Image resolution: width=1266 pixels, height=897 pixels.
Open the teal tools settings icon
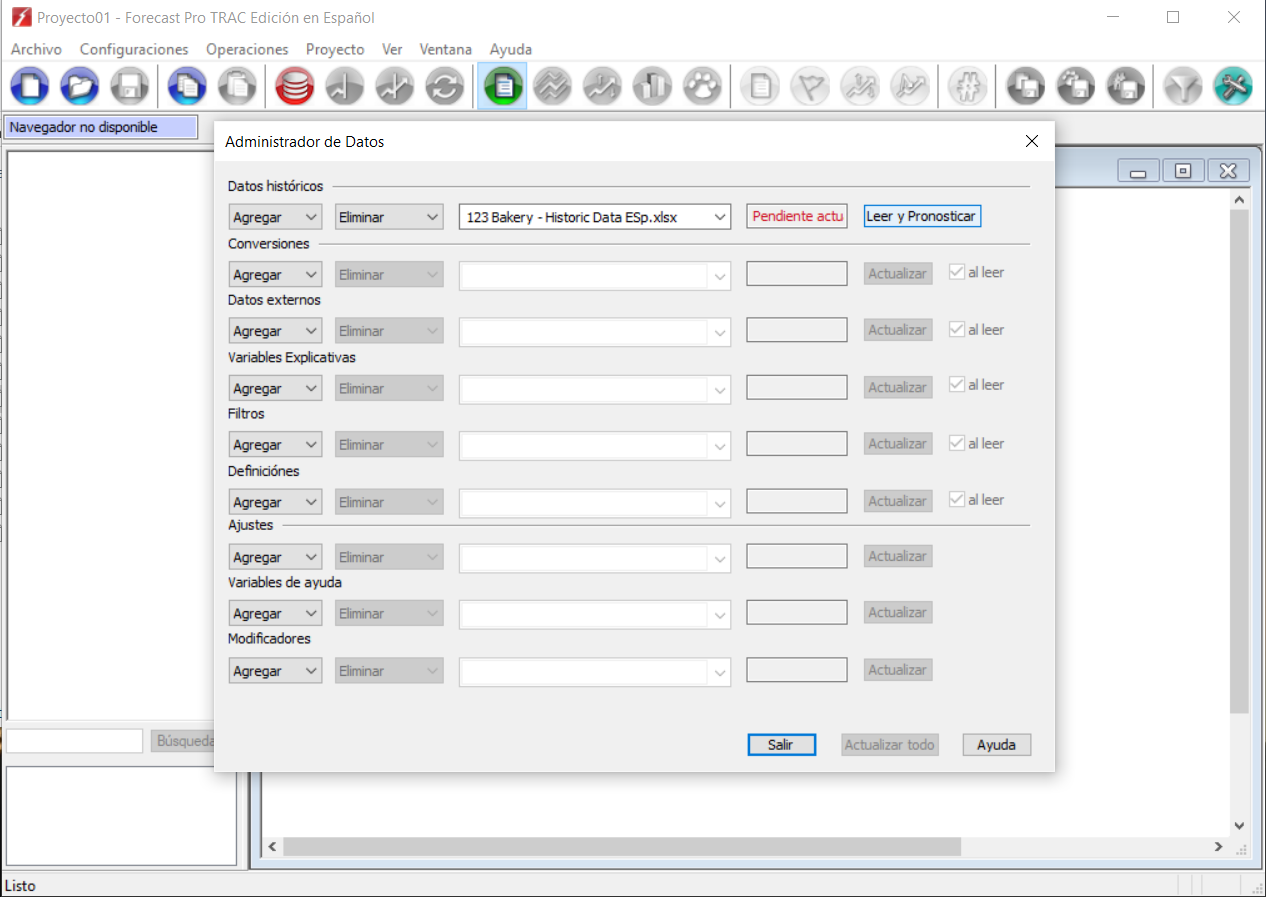[x=1233, y=87]
